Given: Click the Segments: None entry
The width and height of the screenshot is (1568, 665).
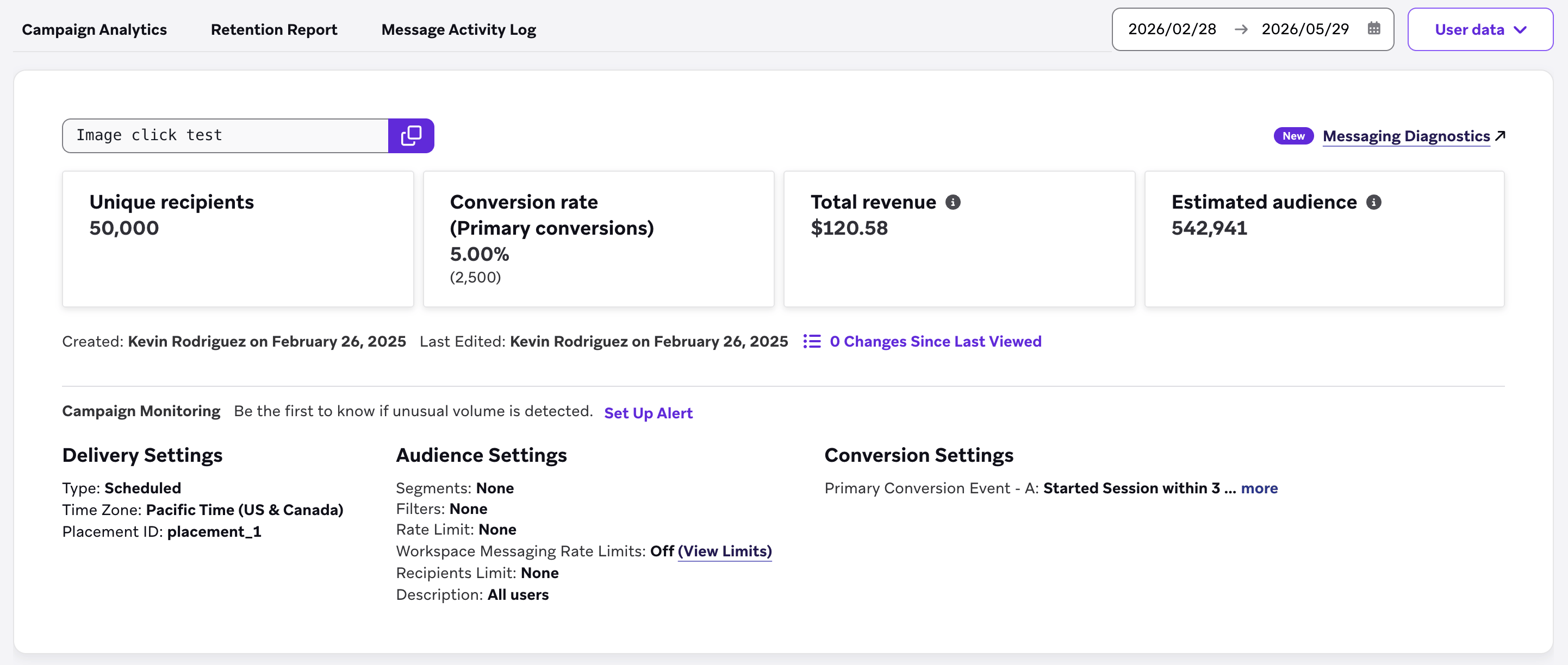Looking at the screenshot, I should [x=455, y=488].
